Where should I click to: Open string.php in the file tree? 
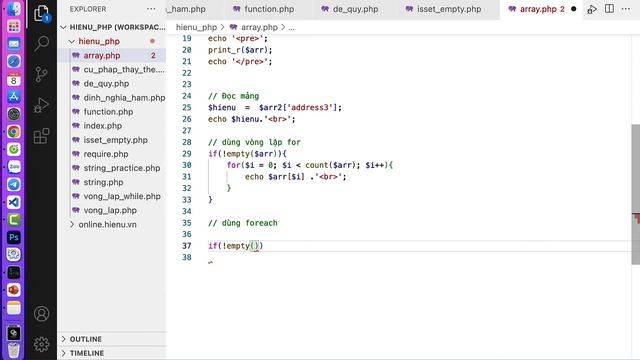(112, 182)
